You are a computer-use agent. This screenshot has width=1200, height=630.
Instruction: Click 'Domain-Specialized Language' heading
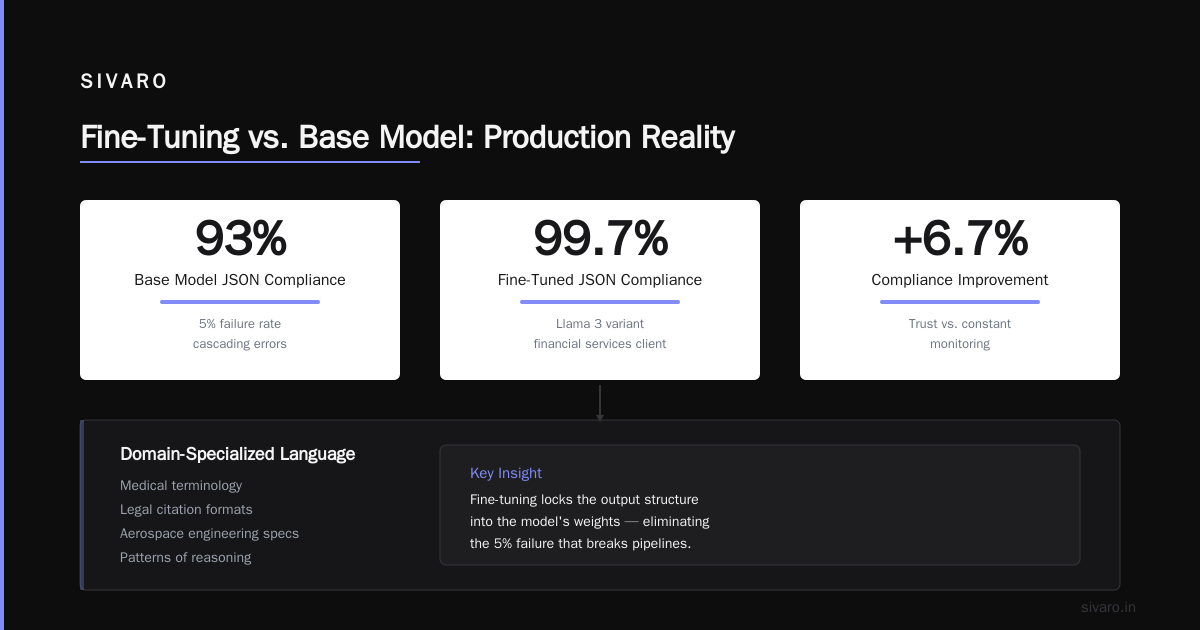tap(237, 454)
